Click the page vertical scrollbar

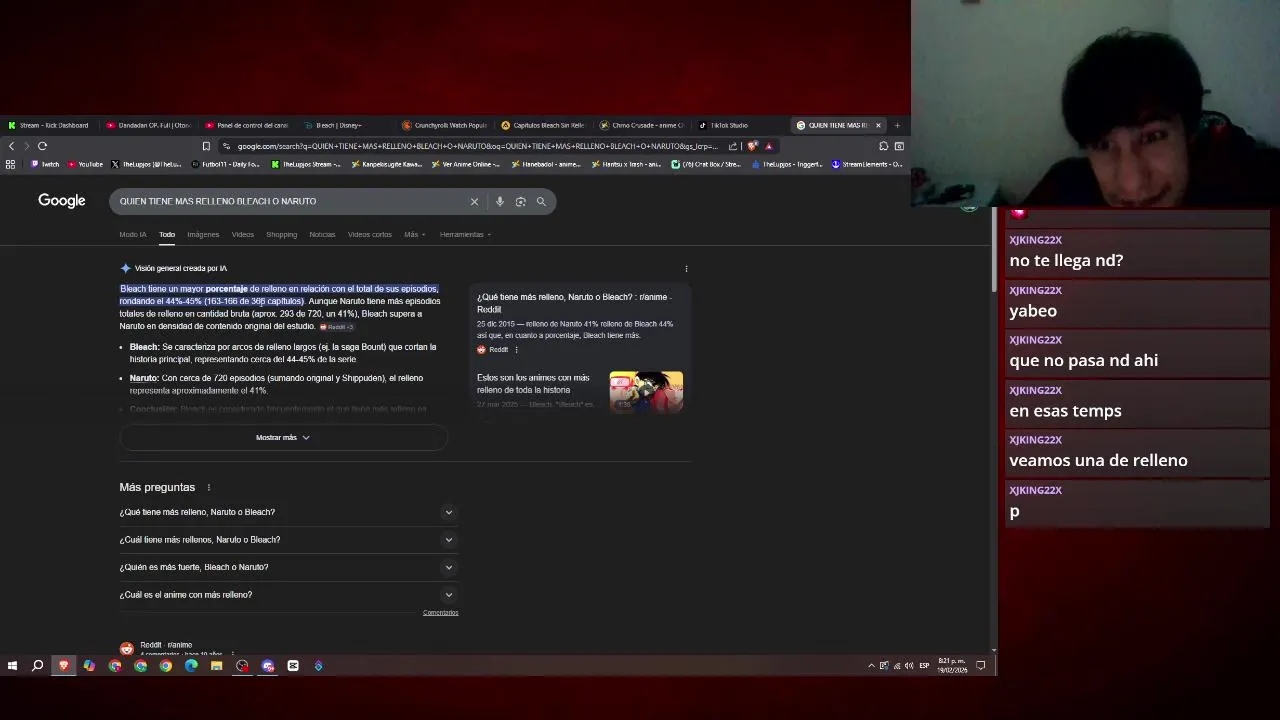coord(993,250)
